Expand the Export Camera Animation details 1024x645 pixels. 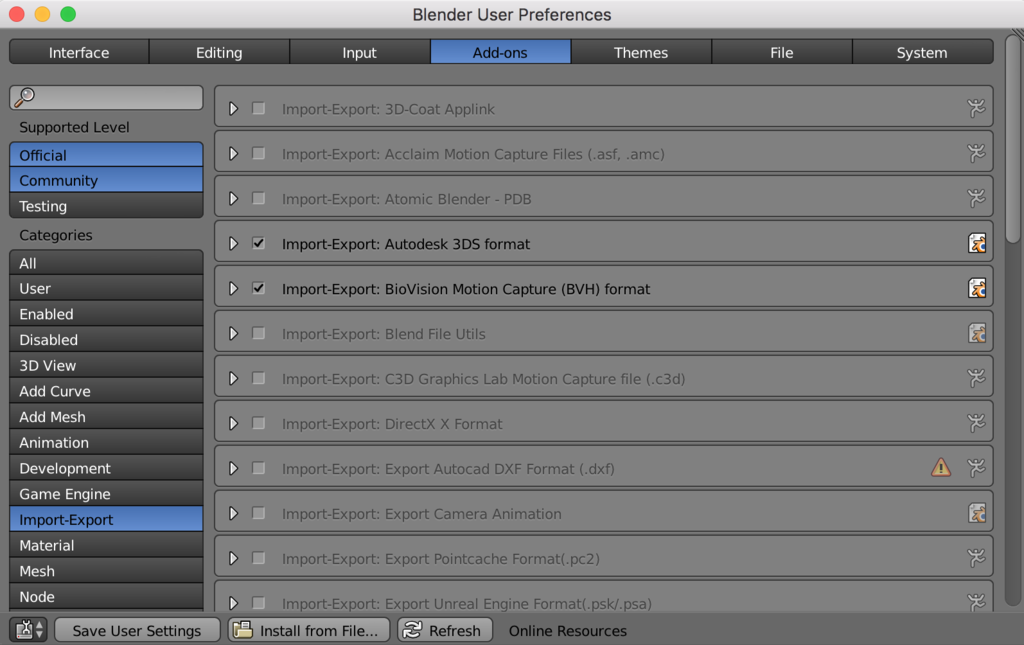[233, 513]
